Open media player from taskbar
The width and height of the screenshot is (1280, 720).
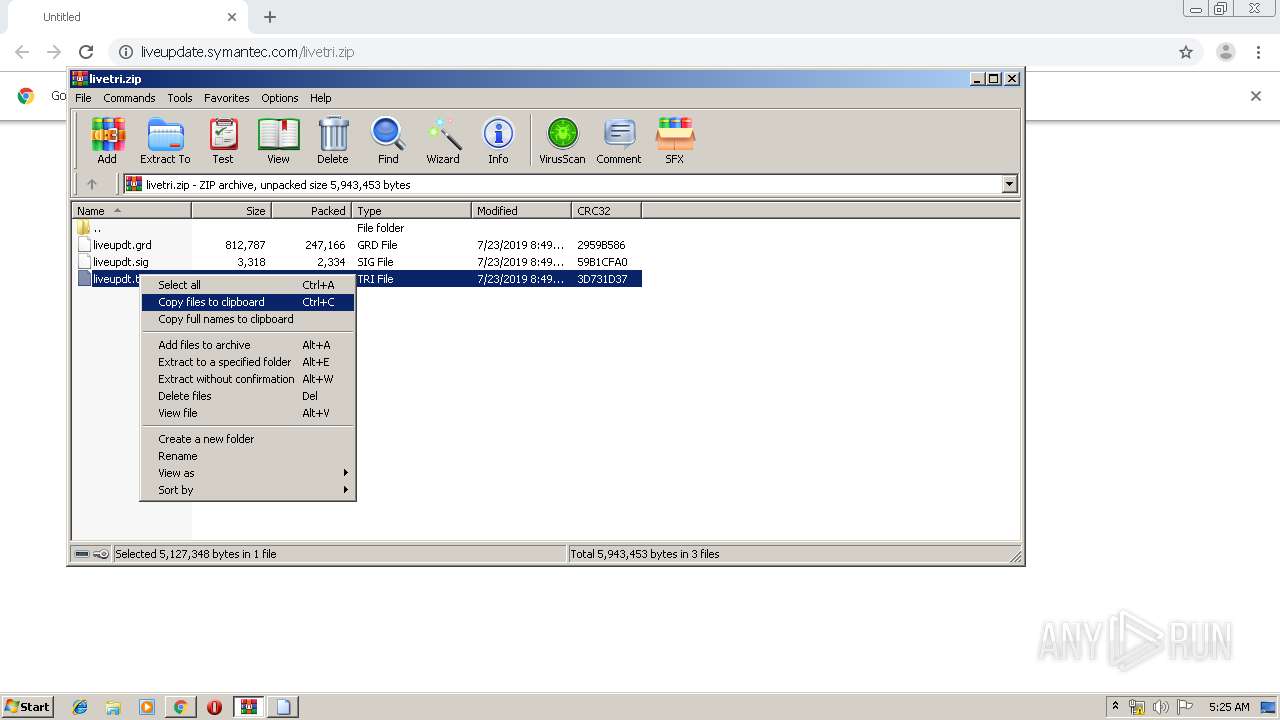[147, 707]
